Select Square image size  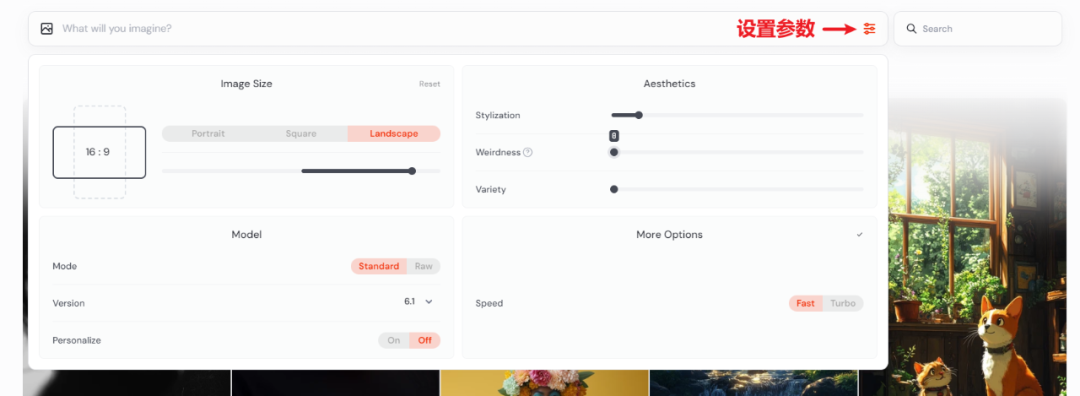pyautogui.click(x=301, y=134)
